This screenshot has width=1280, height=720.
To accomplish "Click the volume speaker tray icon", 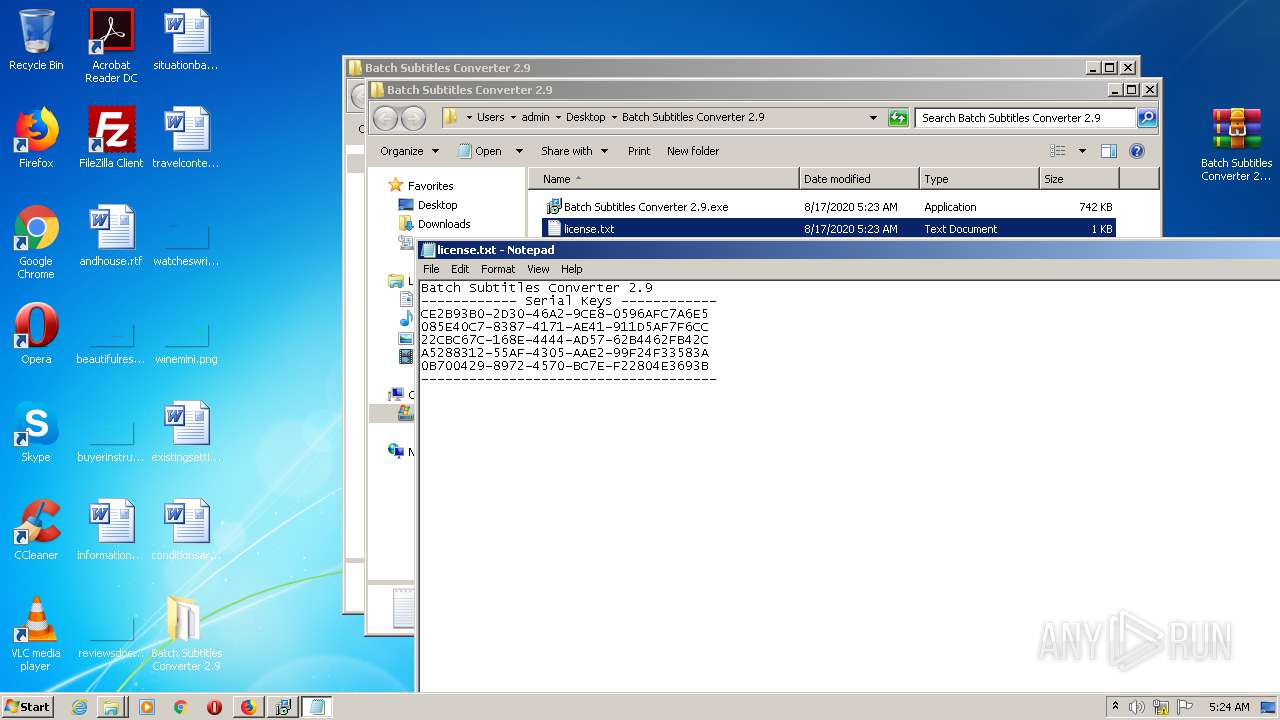I will pos(1137,707).
